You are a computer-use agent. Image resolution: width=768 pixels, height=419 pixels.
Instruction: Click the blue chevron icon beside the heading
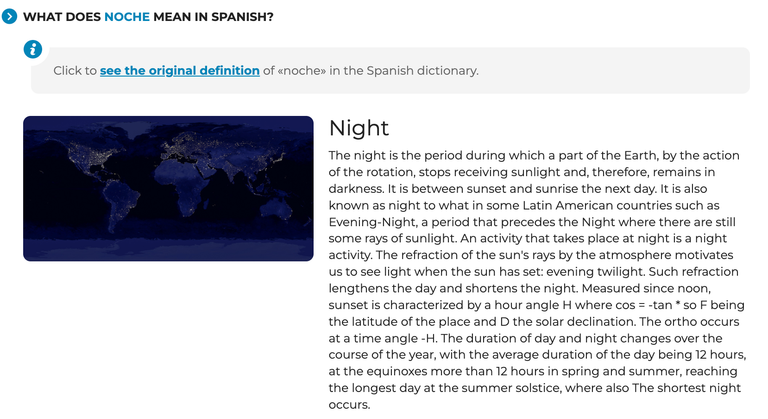click(9, 16)
